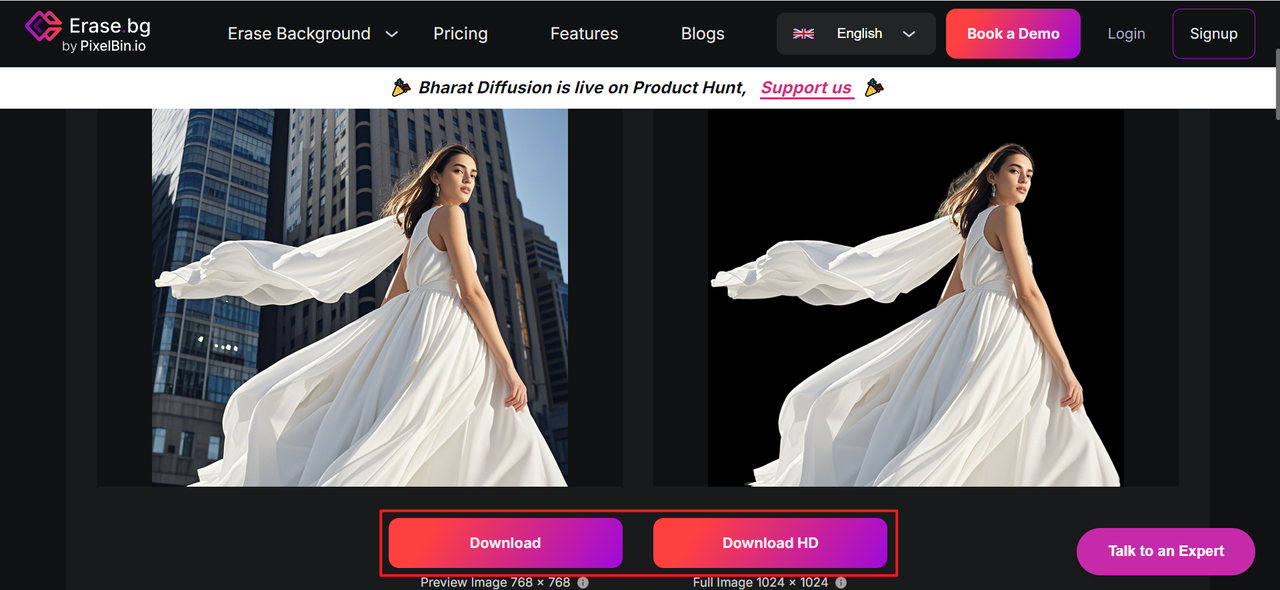The width and height of the screenshot is (1280, 590).
Task: Click the UK flag language icon
Action: [804, 34]
